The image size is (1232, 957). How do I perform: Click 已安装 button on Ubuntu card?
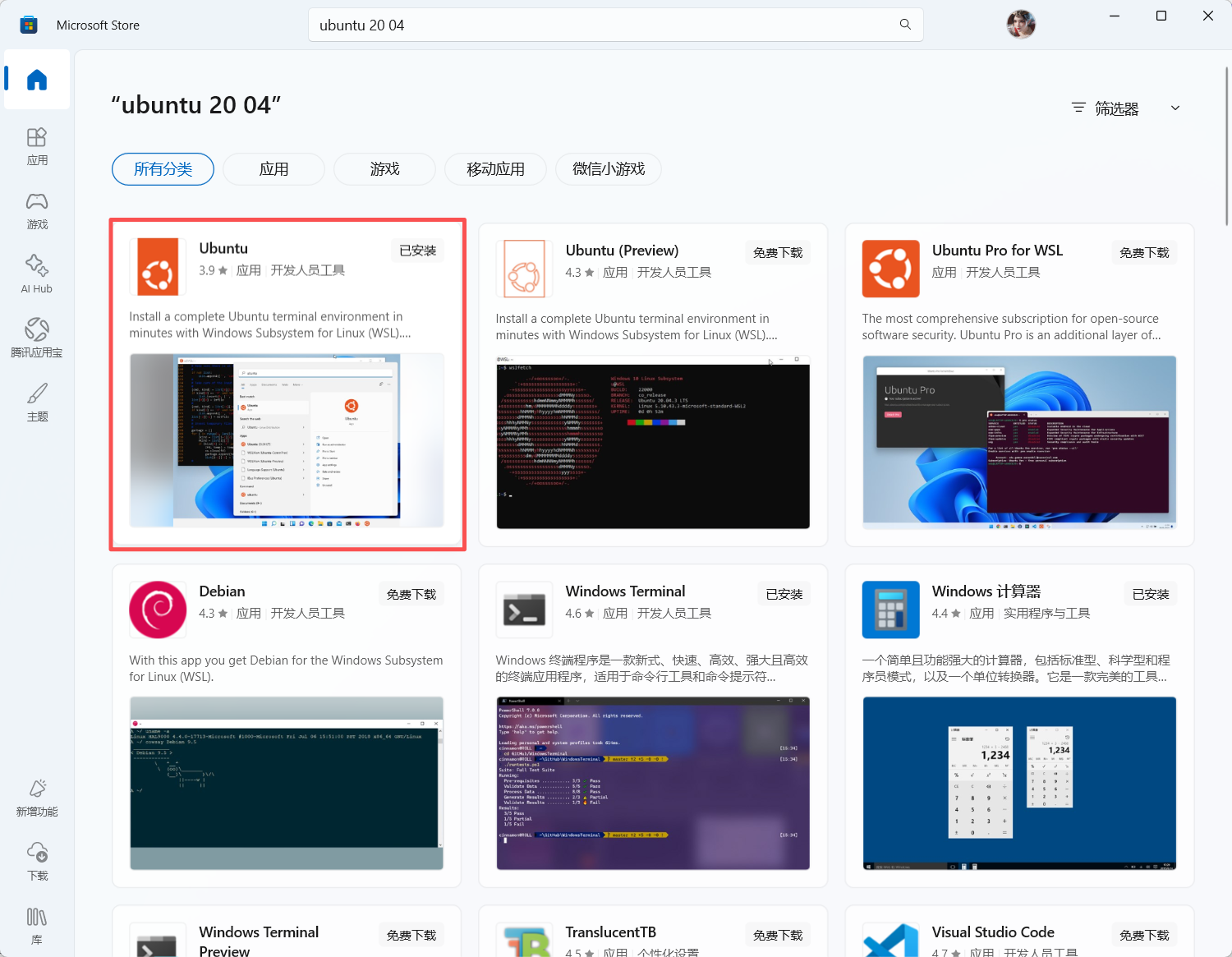coord(417,251)
